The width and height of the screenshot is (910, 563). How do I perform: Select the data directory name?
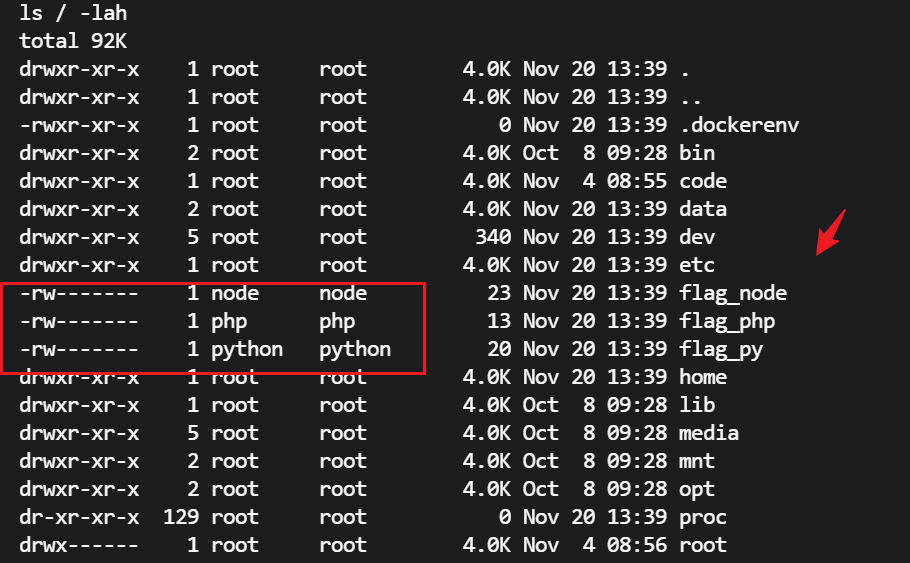[x=703, y=210]
